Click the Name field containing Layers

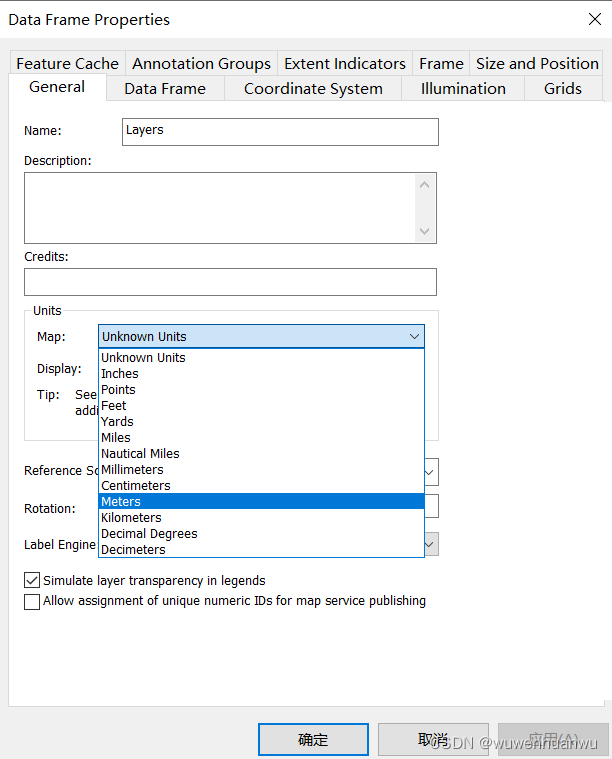[x=280, y=132]
